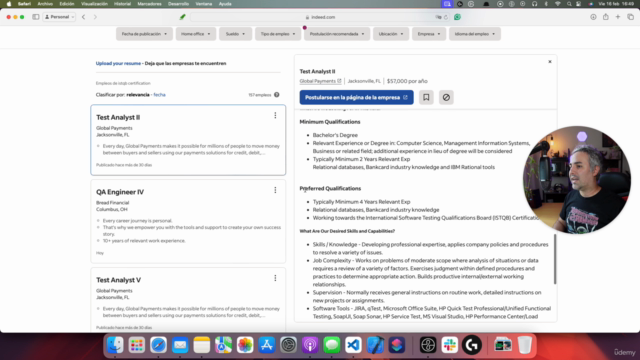Image resolution: width=640 pixels, height=360 pixels.
Task: Open Launchpad from the Dock
Action: pos(137,345)
